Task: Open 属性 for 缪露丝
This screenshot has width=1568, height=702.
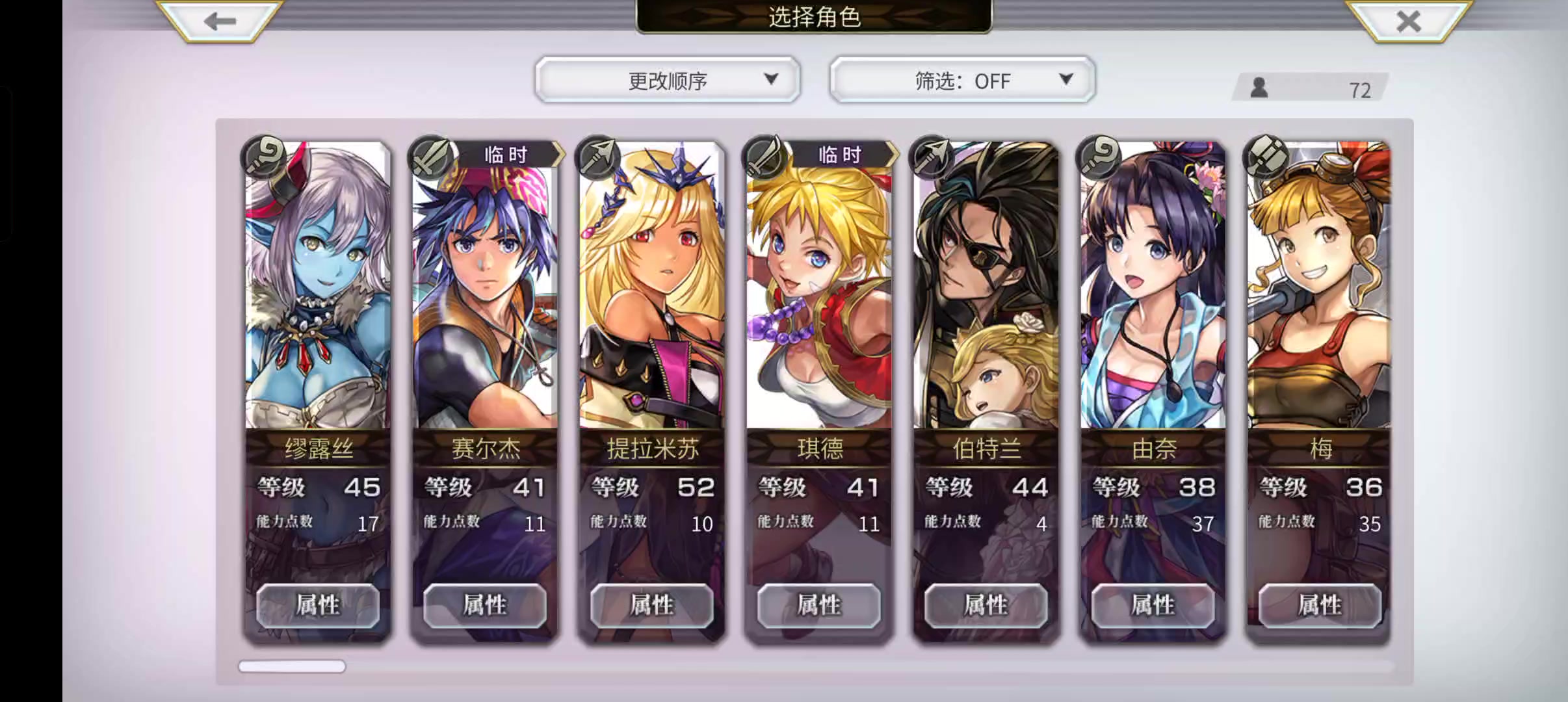Action: tap(318, 605)
